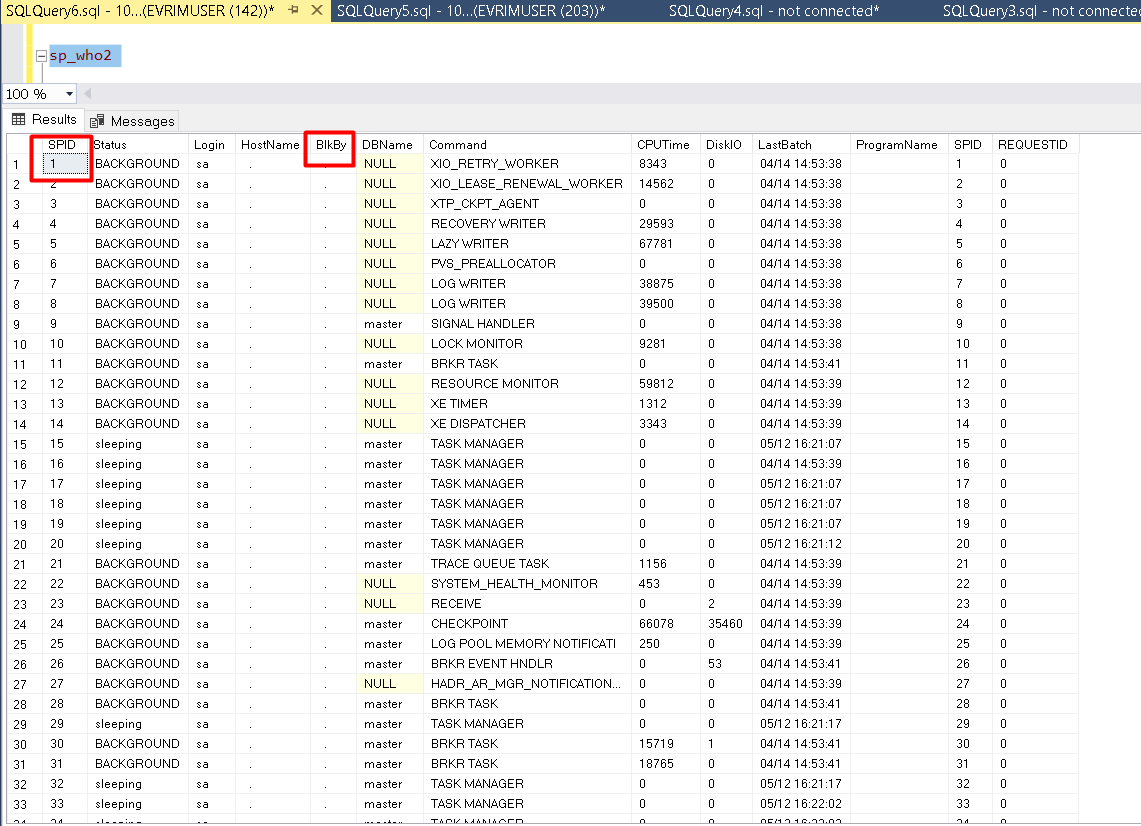Click the sp_who2 text in the query editor

[x=81, y=55]
